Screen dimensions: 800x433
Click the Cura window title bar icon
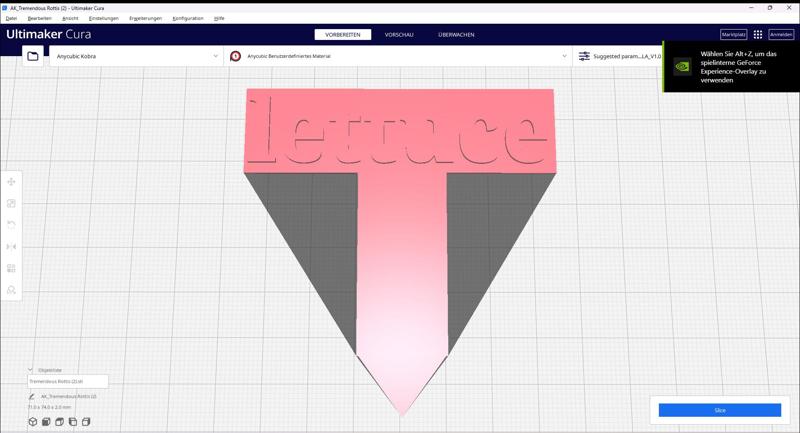point(5,8)
